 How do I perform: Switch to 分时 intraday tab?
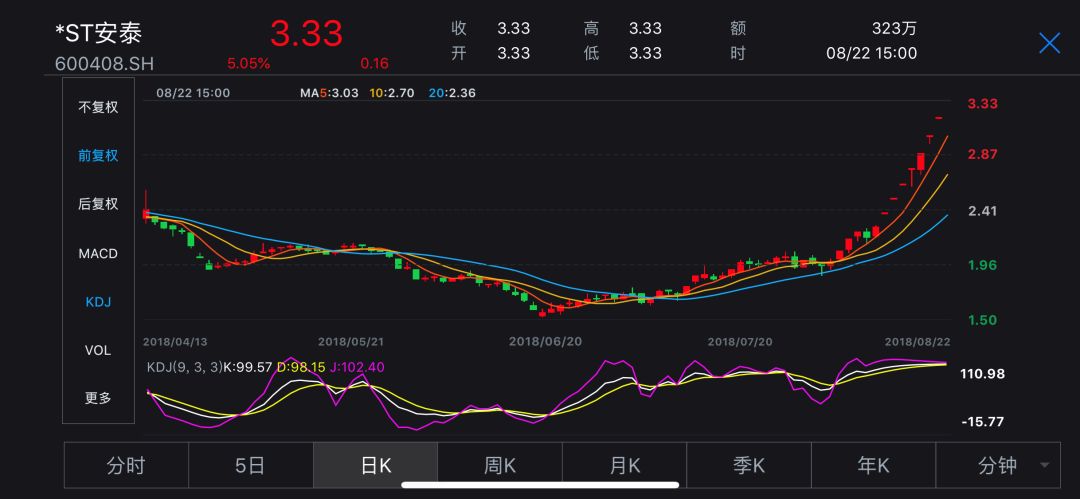click(x=126, y=465)
